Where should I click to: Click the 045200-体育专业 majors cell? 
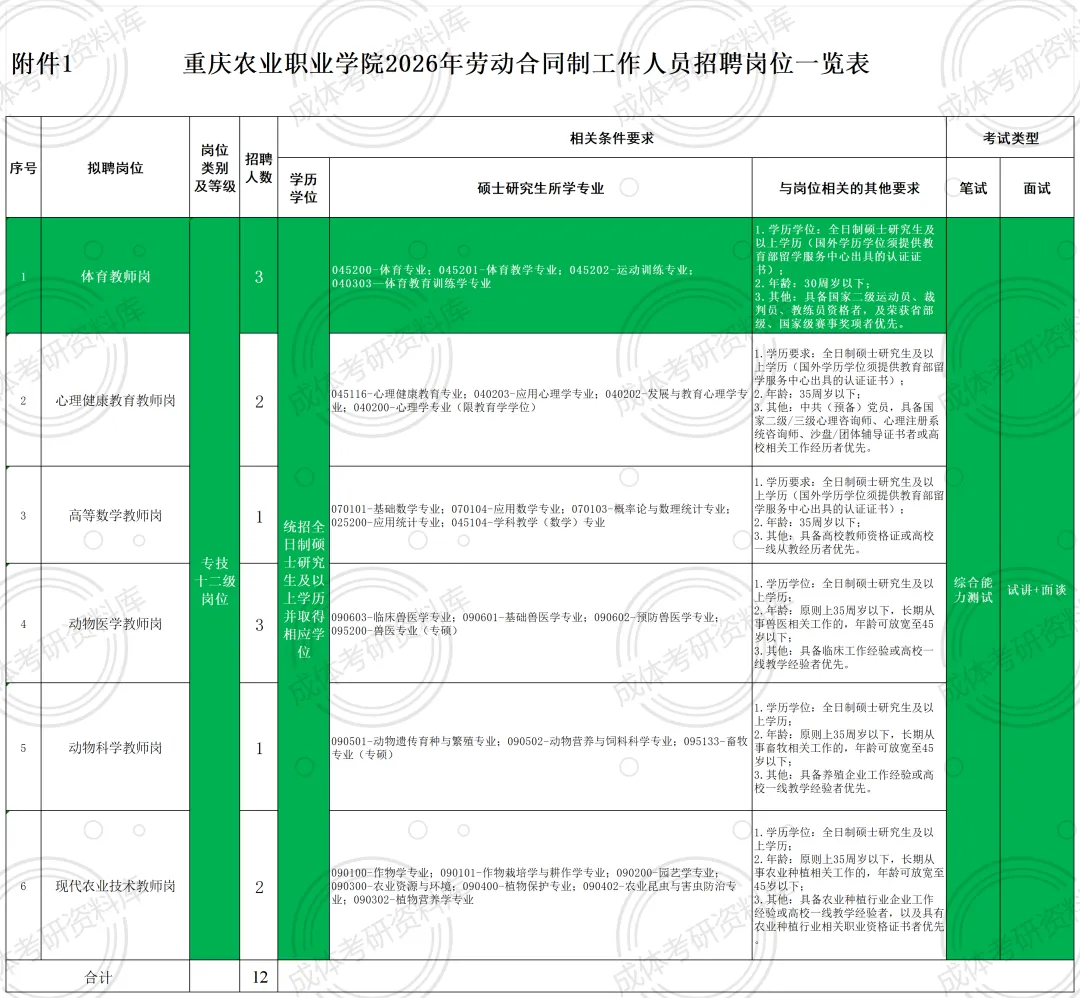[x=541, y=276]
